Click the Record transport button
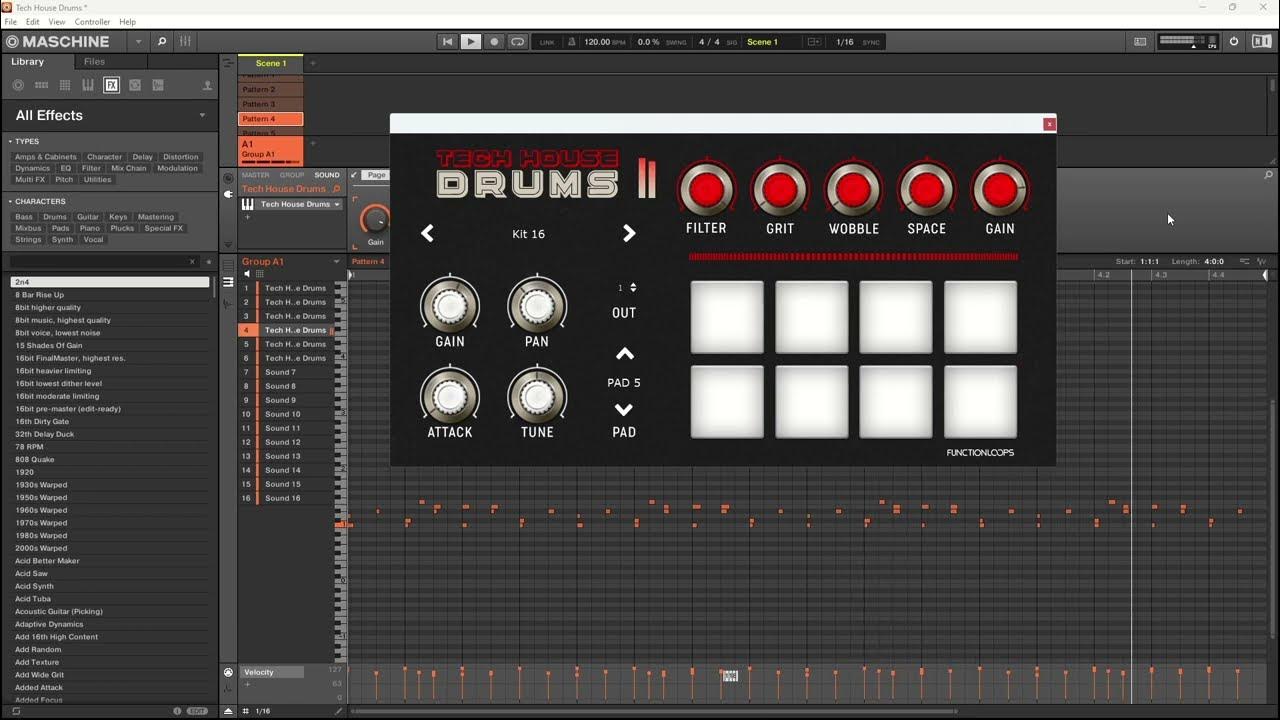The width and height of the screenshot is (1280, 720). point(494,42)
